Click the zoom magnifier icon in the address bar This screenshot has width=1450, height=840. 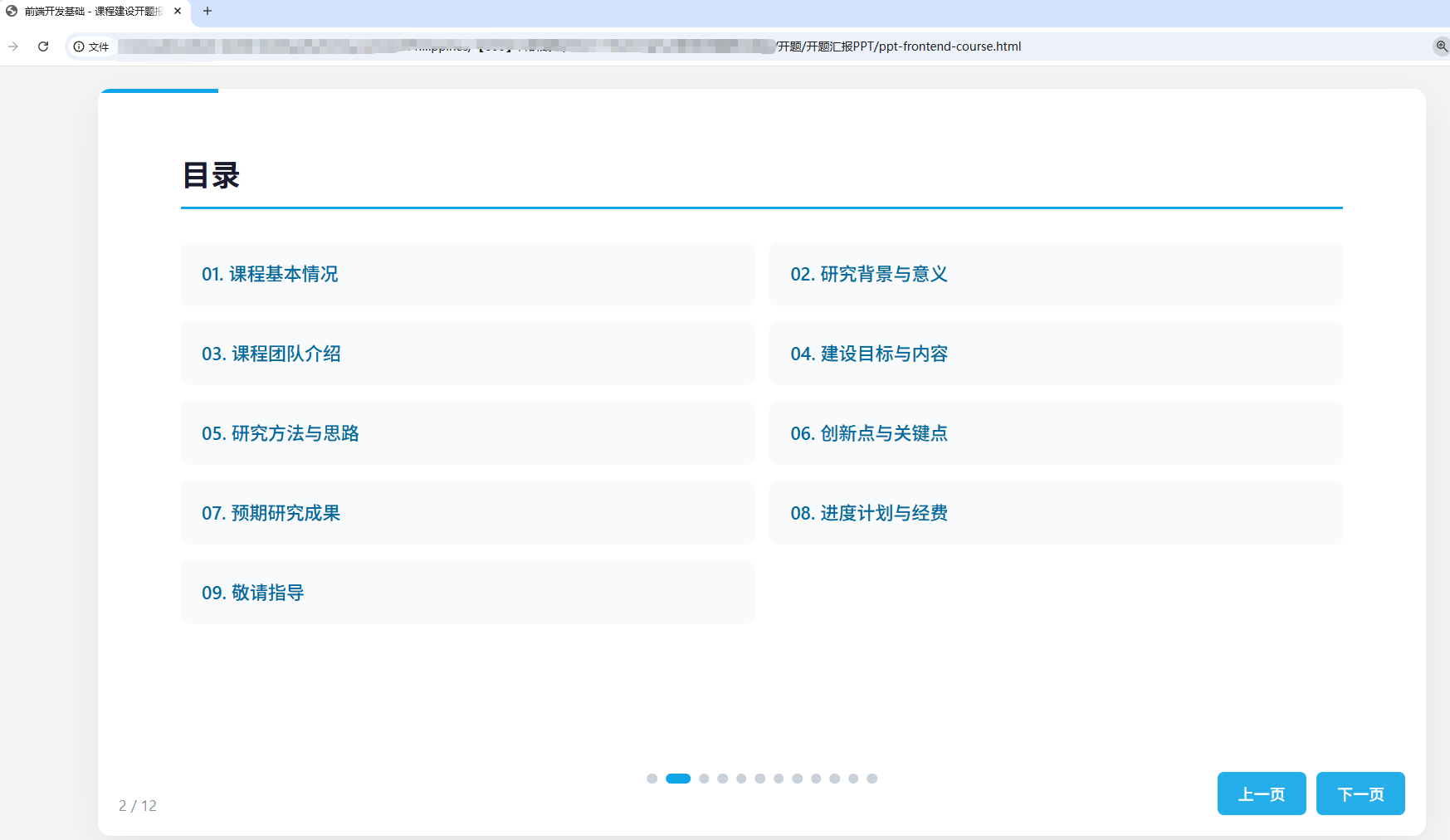(1441, 46)
